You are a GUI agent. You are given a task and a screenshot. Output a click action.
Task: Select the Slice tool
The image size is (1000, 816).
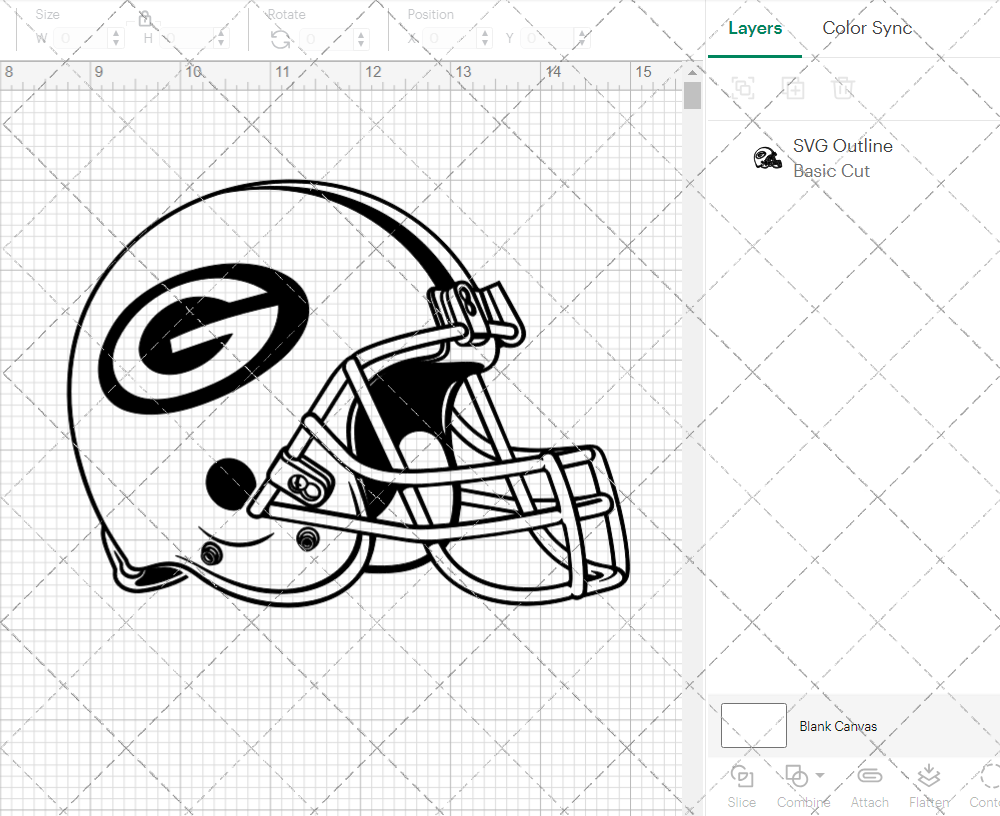[x=741, y=785]
